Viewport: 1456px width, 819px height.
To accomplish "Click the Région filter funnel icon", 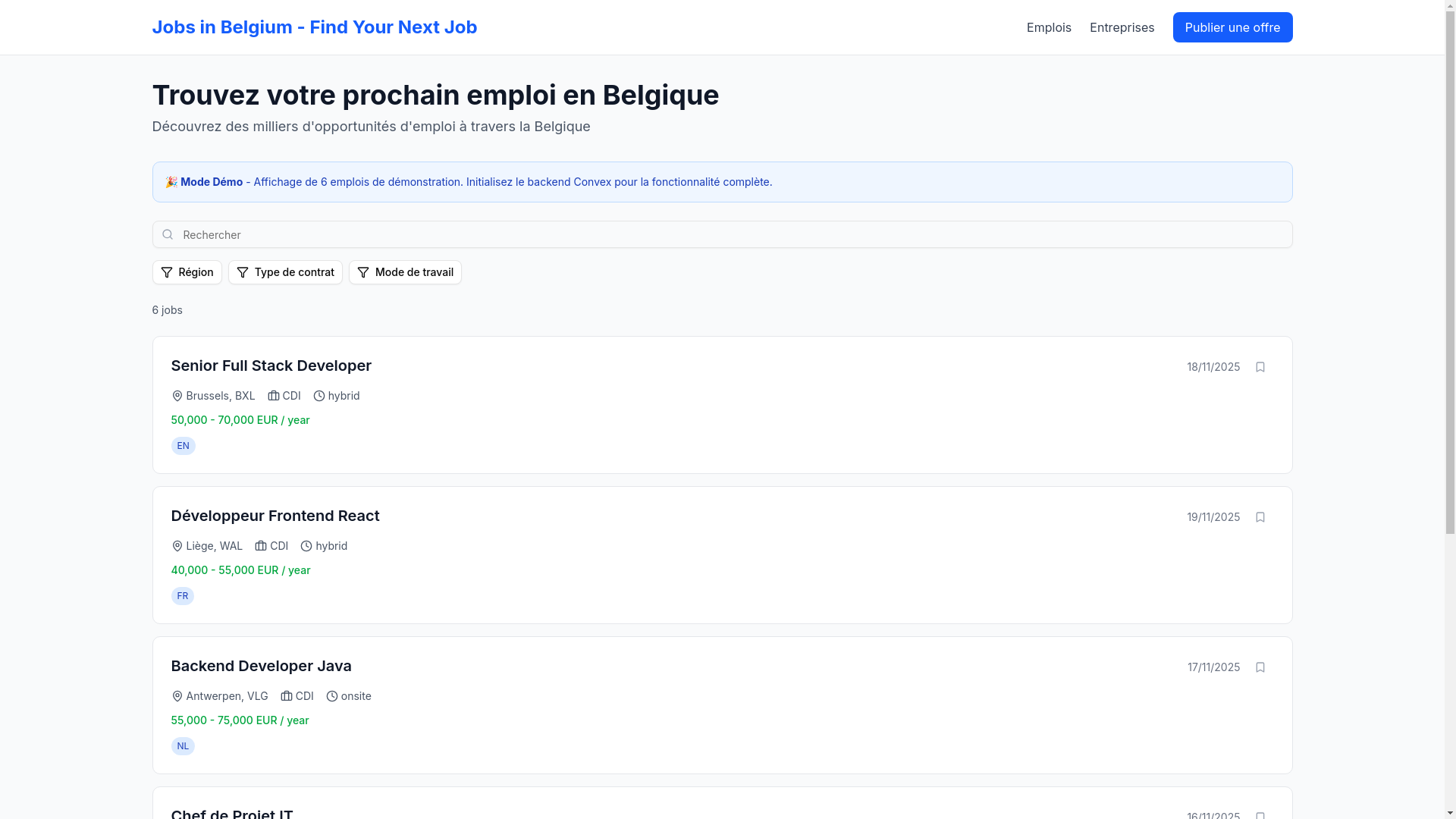I will [x=167, y=272].
